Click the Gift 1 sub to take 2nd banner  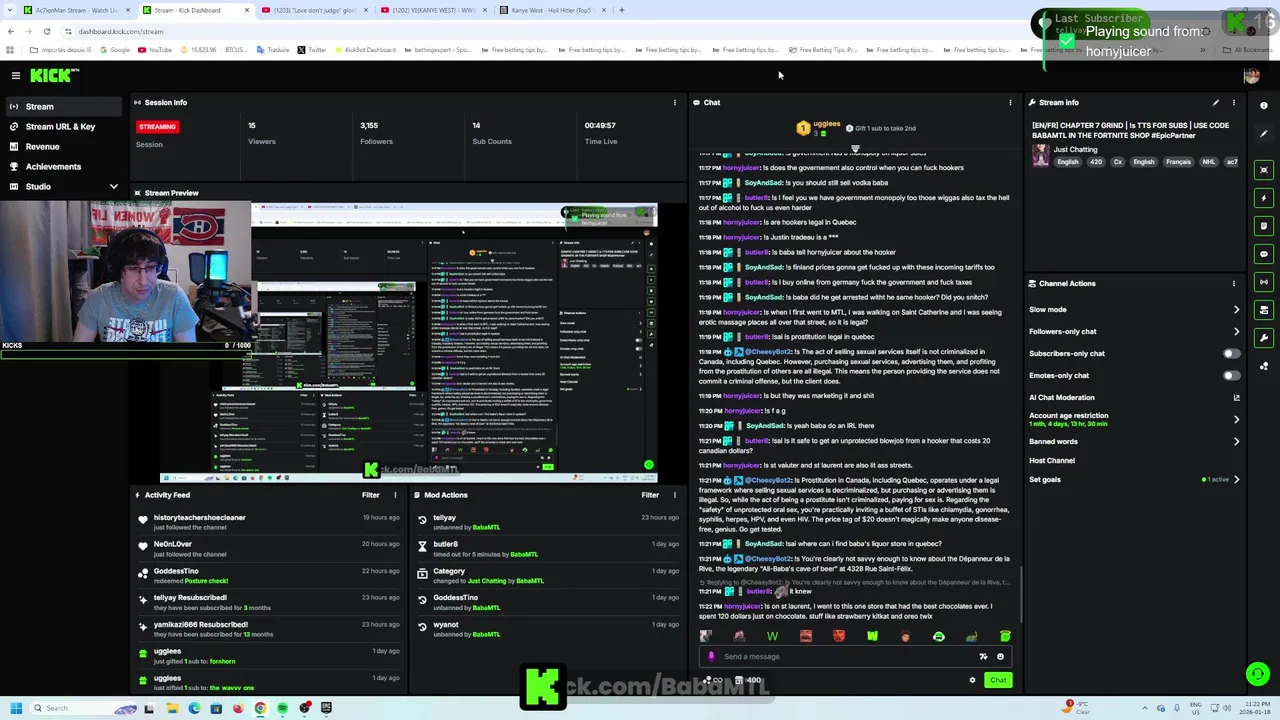tap(880, 128)
